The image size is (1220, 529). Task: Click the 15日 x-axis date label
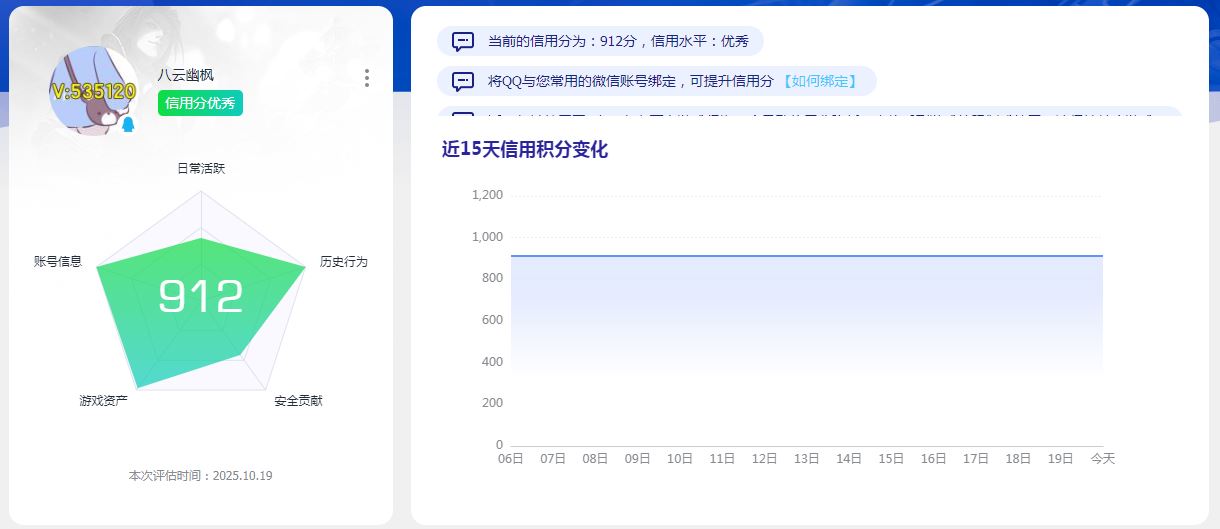[x=891, y=458]
